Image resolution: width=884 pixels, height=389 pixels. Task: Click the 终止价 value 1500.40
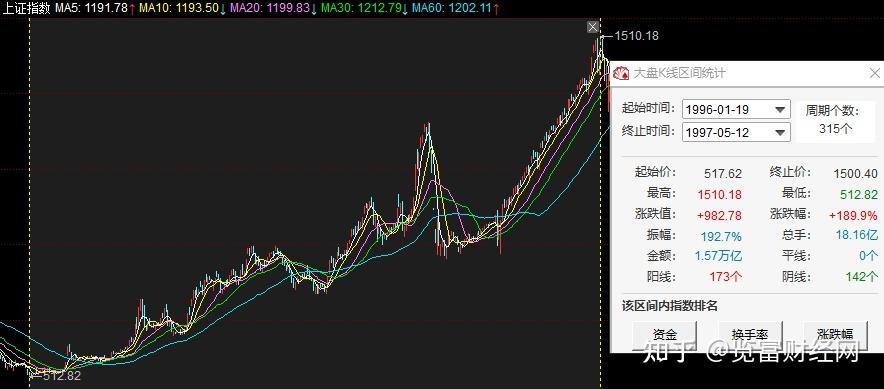855,174
